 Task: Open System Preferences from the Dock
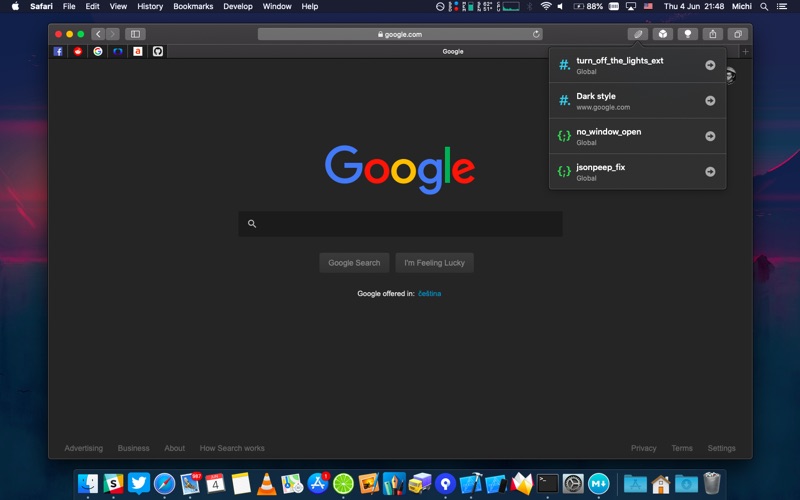tap(573, 483)
